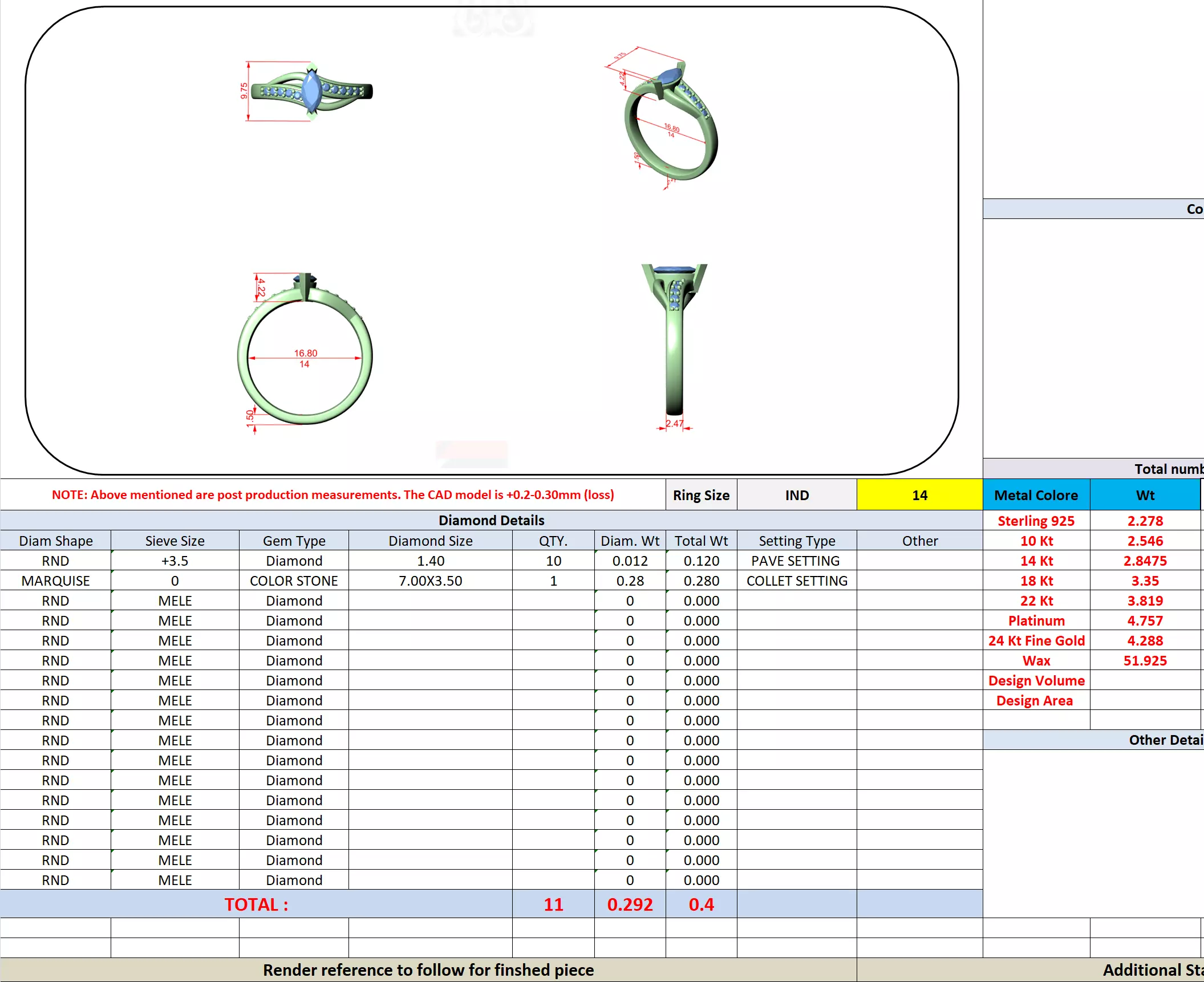
Task: Click the IND ring size standard cell
Action: (796, 495)
